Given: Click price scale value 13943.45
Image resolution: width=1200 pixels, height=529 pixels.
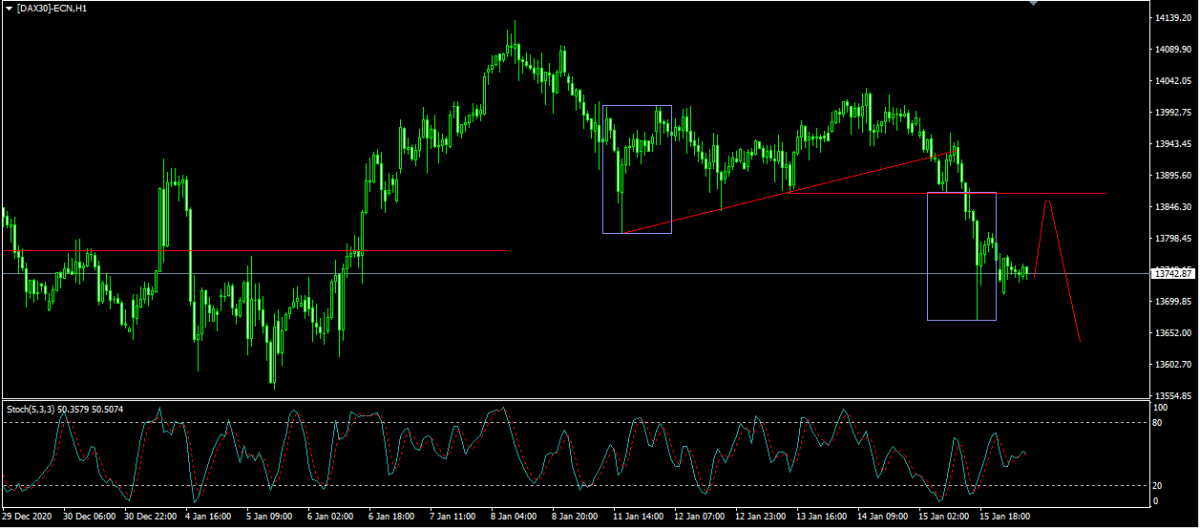Looking at the screenshot, I should click(1171, 144).
